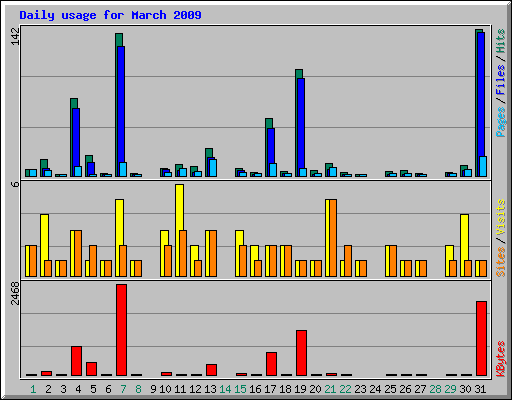Click day 23 on the x-axis
The width and height of the screenshot is (512, 400).
tap(360, 389)
